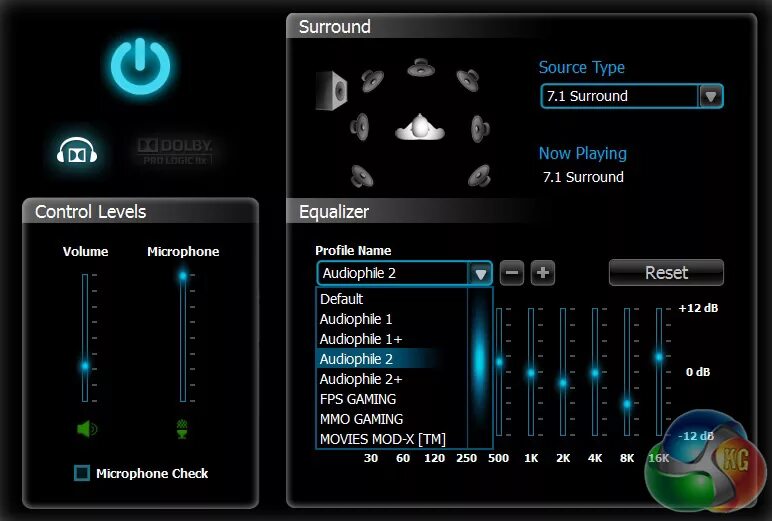Open the Source Type dropdown arrow
The width and height of the screenshot is (772, 521).
tap(710, 96)
